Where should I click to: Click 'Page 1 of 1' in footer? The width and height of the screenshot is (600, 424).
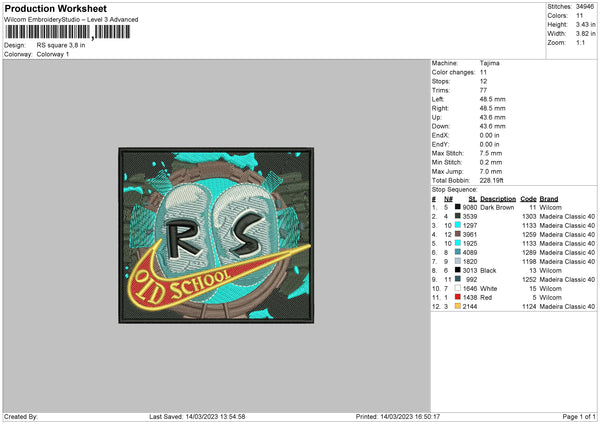pos(579,416)
